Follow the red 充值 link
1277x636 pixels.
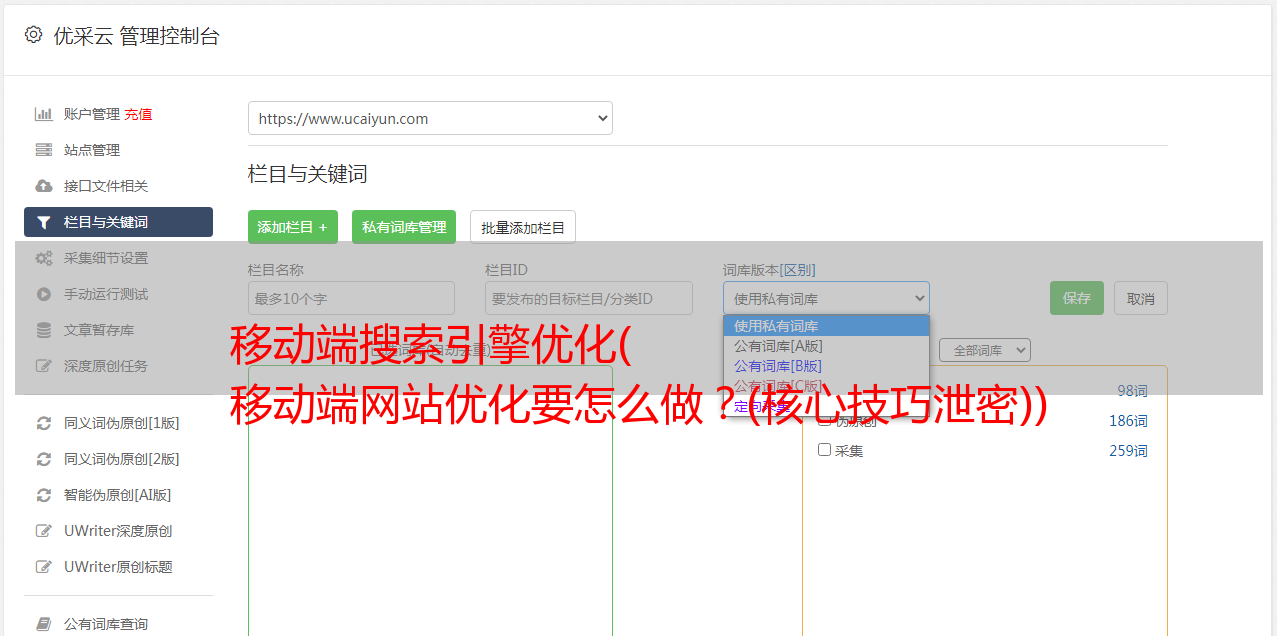click(138, 114)
